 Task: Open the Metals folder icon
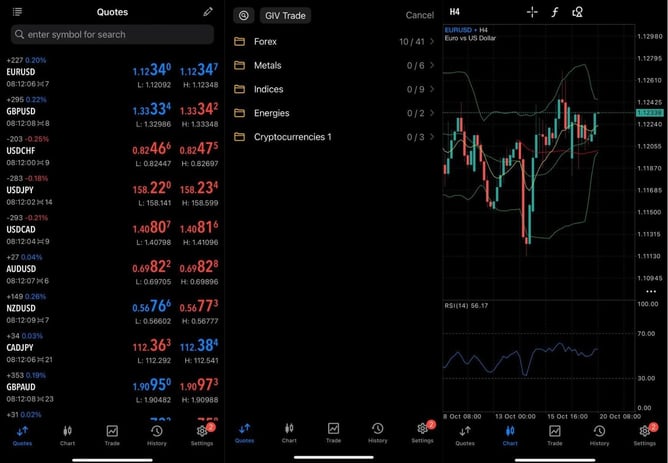click(239, 65)
